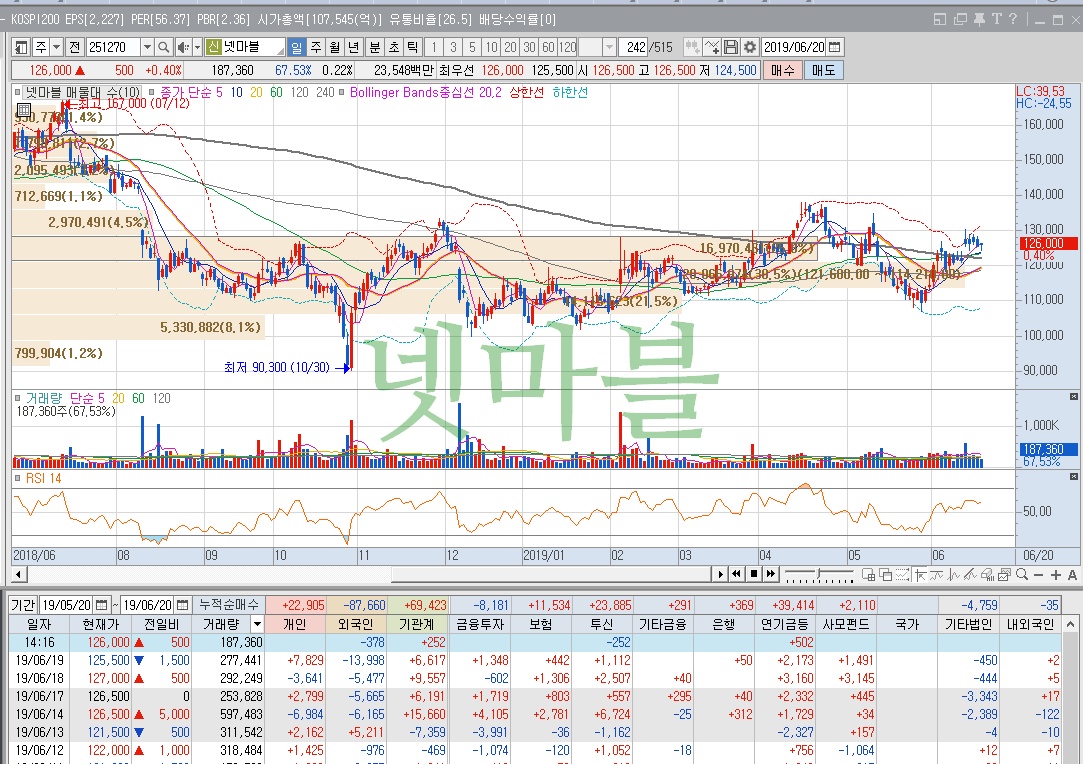1083x764 pixels.
Task: Select the 개인 column header
Action: click(x=295, y=624)
